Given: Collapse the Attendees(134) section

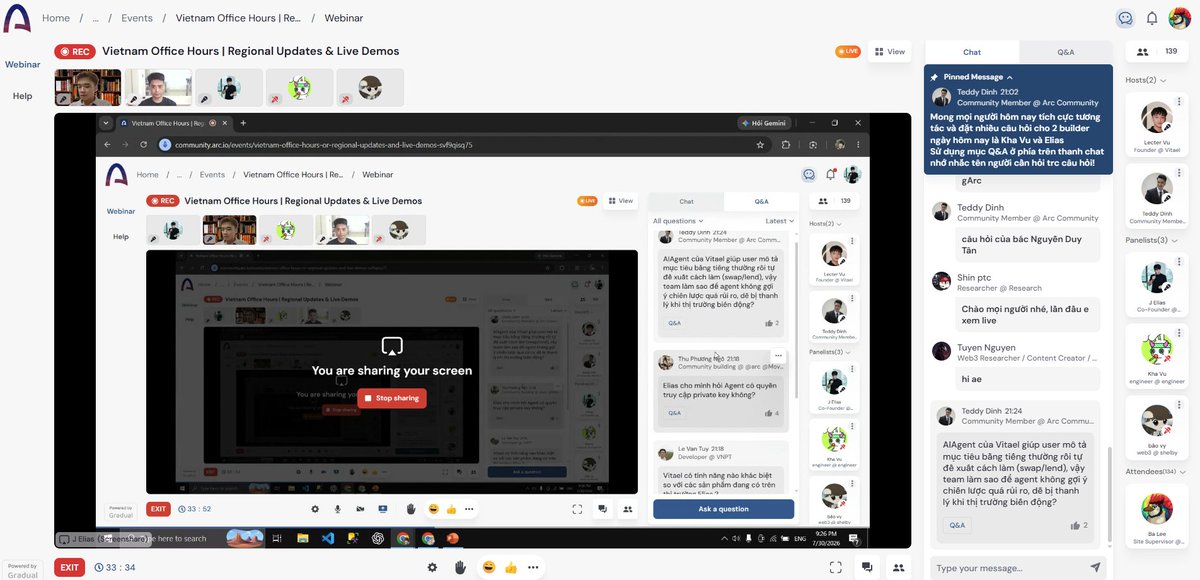Looking at the screenshot, I should (1181, 471).
